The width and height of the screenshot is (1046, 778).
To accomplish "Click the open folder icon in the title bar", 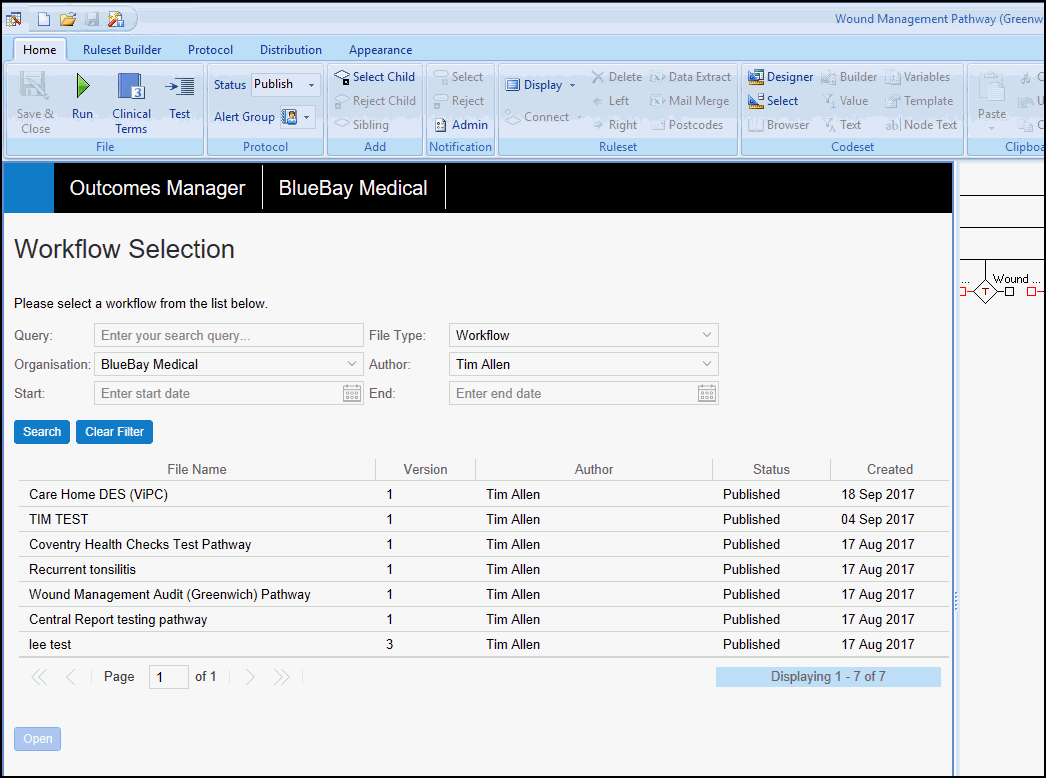I will (68, 19).
